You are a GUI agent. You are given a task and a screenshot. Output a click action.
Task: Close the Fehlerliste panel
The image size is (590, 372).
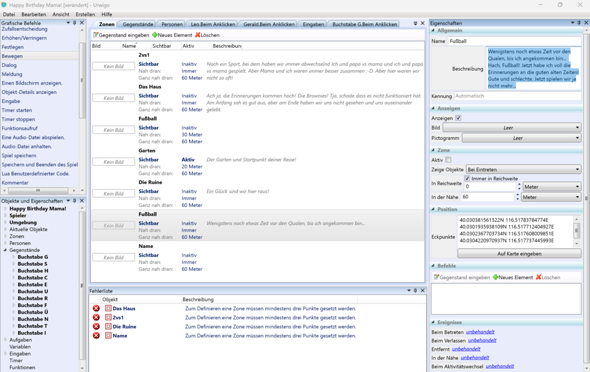(x=423, y=290)
